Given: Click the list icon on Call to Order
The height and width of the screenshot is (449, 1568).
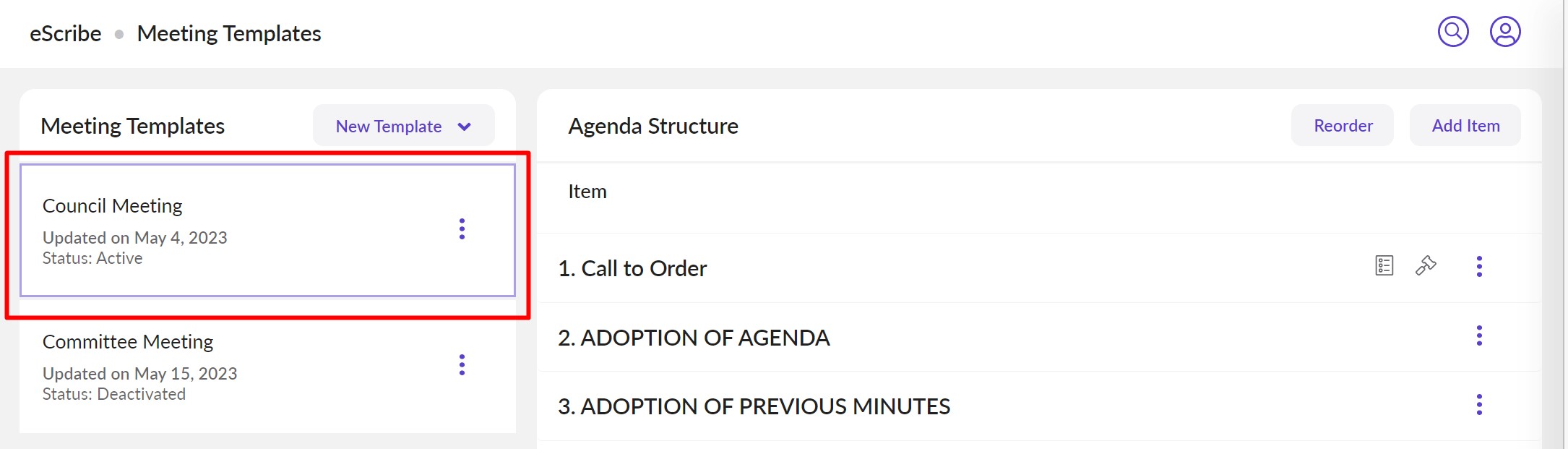Looking at the screenshot, I should (1384, 266).
